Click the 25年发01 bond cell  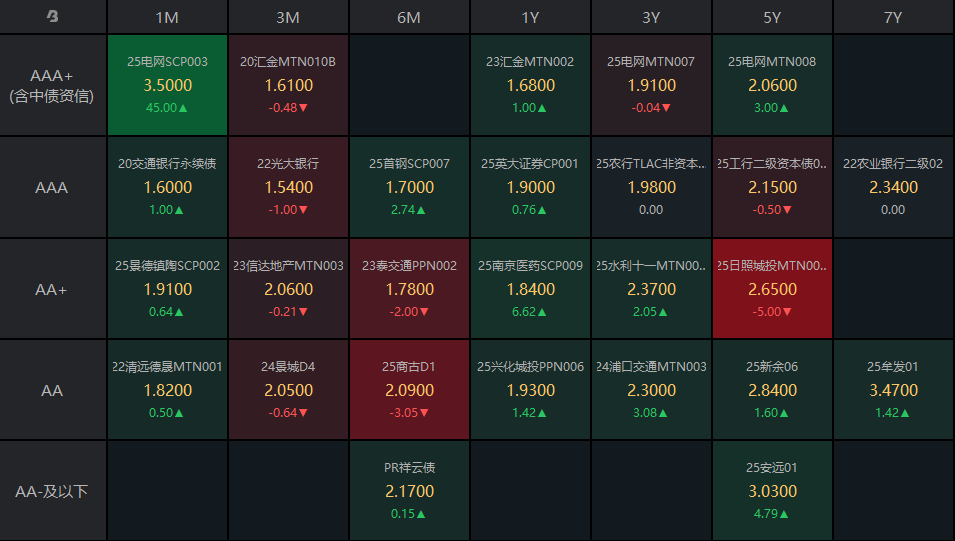[x=893, y=390]
